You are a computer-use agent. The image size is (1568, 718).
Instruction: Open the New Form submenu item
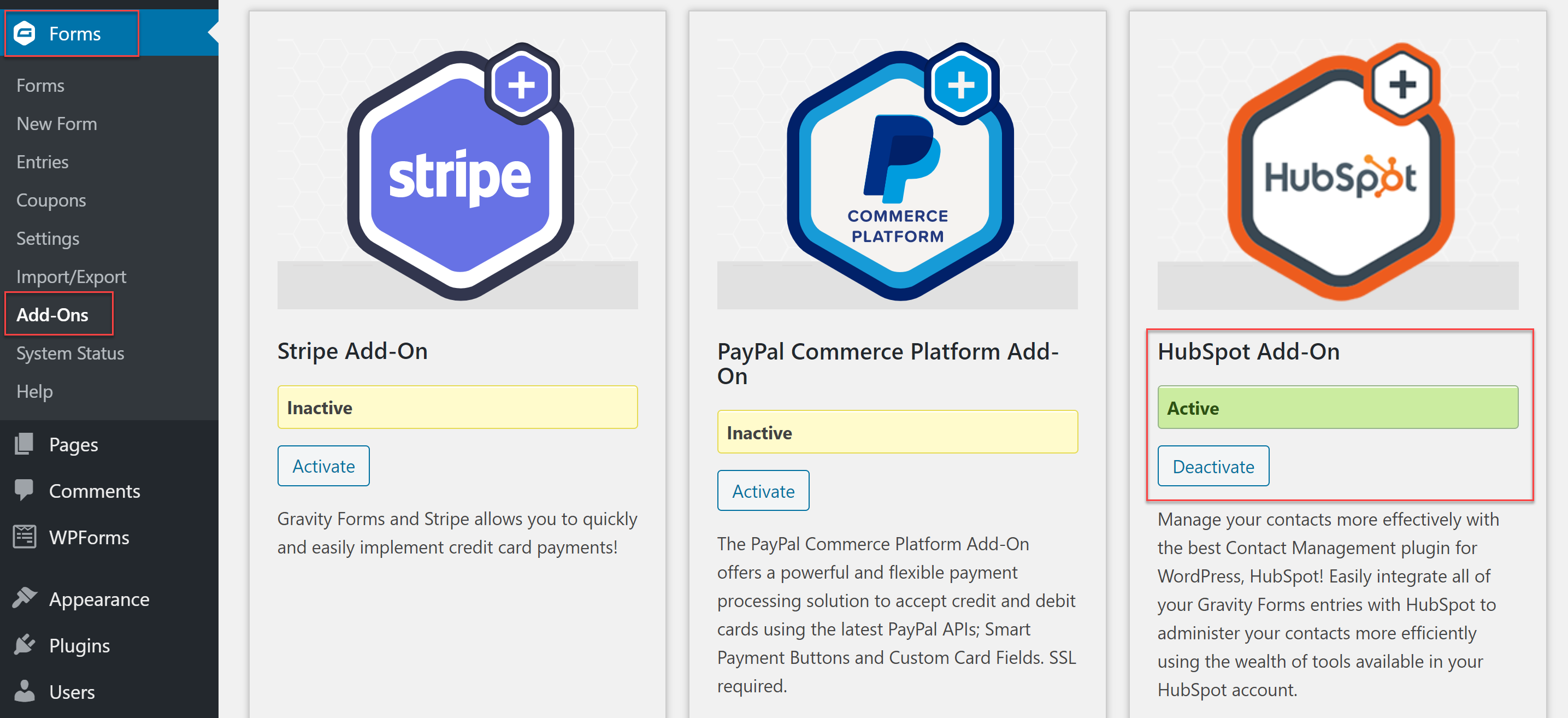(57, 123)
